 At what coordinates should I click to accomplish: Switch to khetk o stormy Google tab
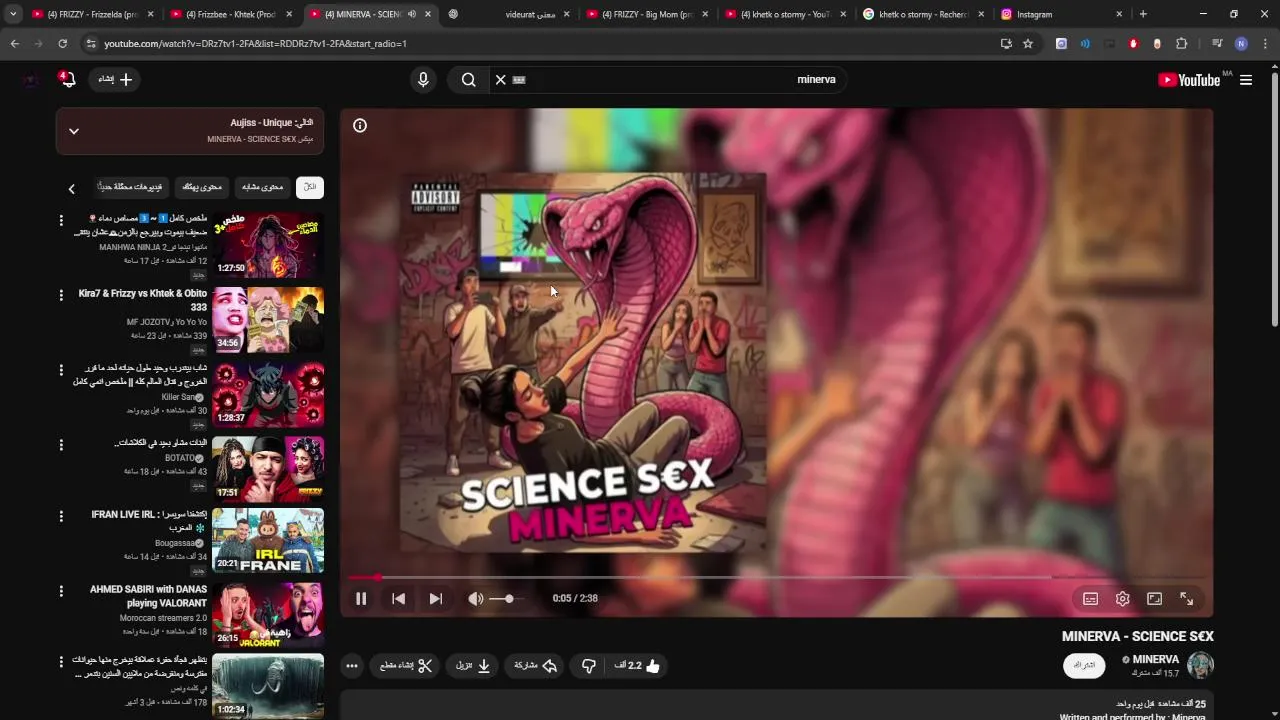924,14
